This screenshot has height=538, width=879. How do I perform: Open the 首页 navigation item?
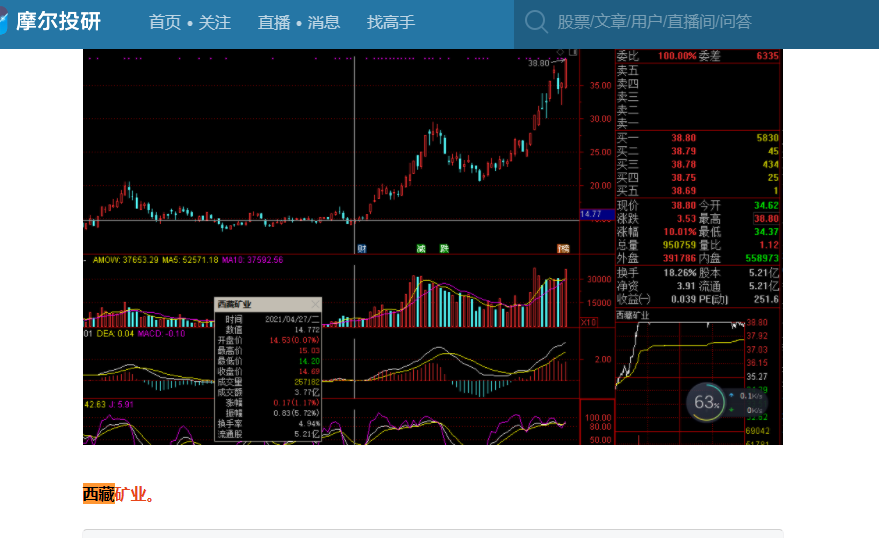[165, 22]
